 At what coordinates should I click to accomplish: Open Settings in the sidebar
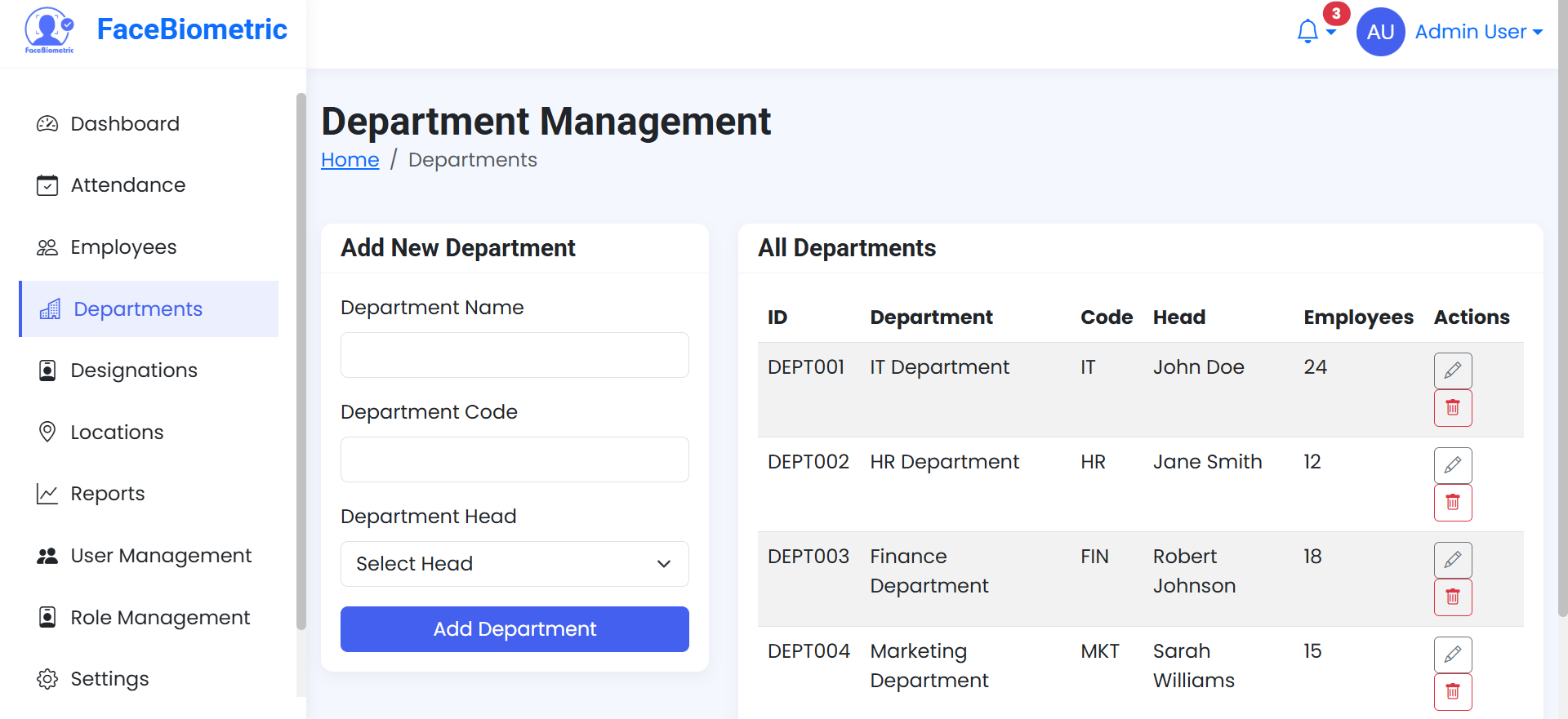click(149, 679)
